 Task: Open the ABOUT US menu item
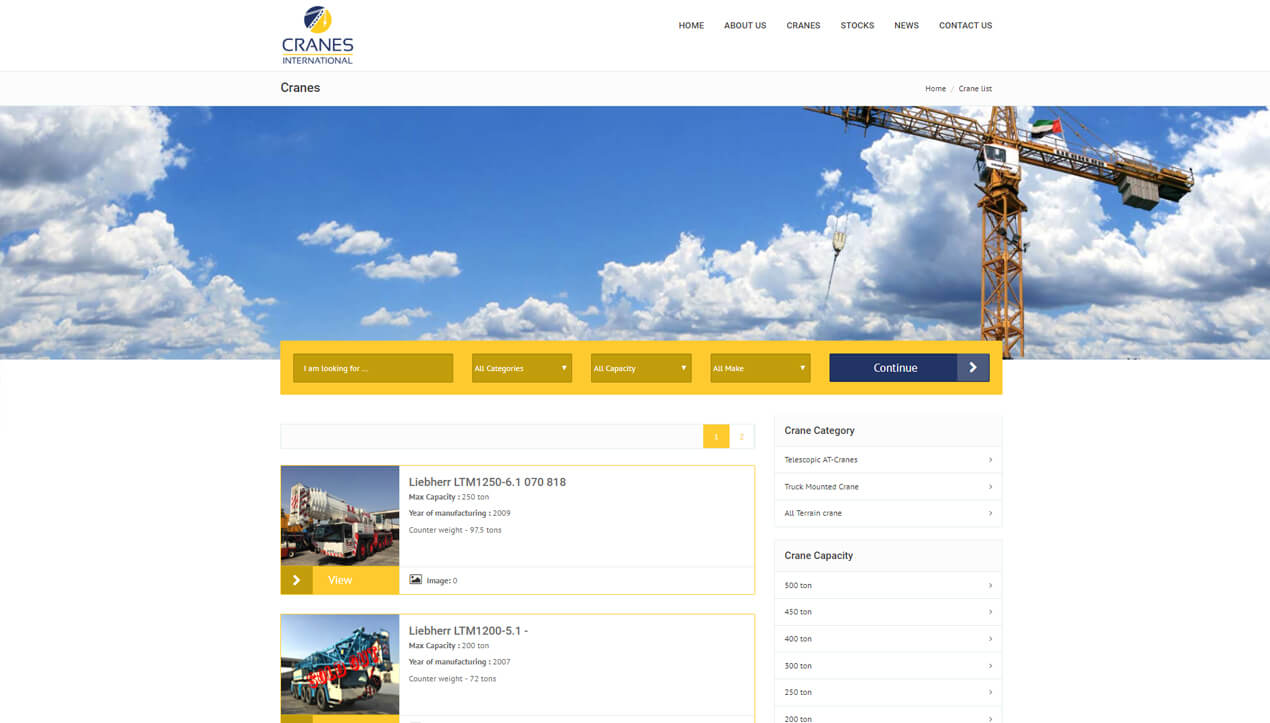(745, 26)
